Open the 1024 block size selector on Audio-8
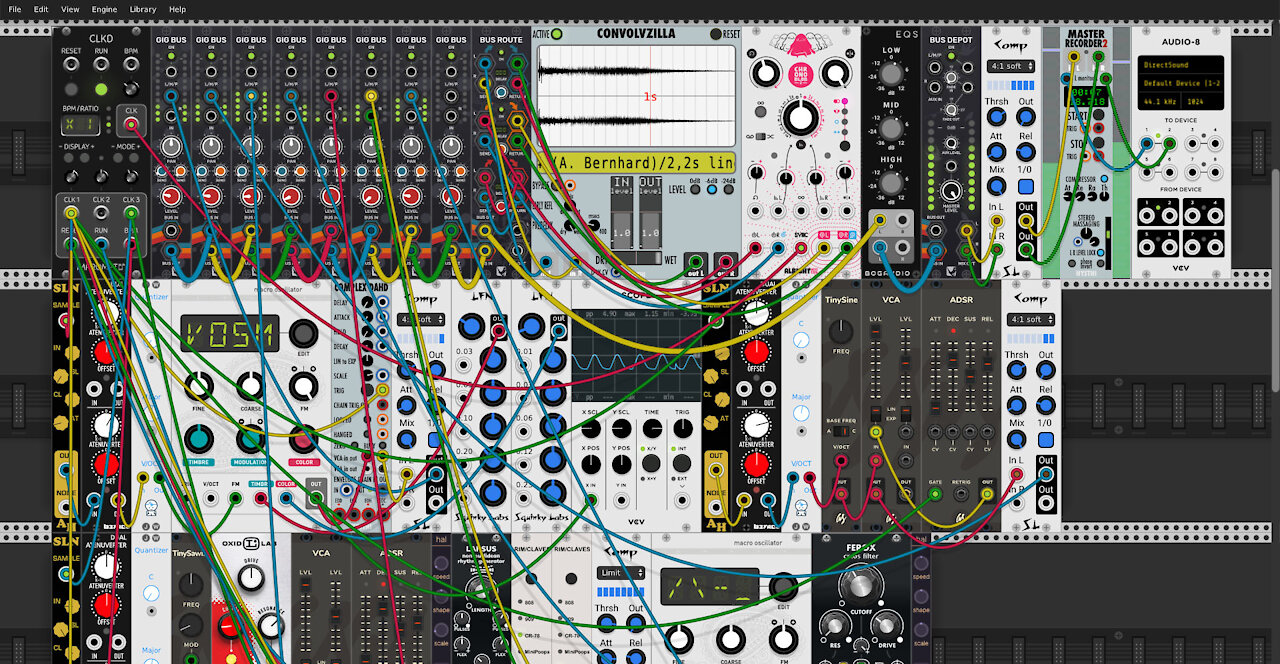This screenshot has height=664, width=1280. (x=1201, y=102)
